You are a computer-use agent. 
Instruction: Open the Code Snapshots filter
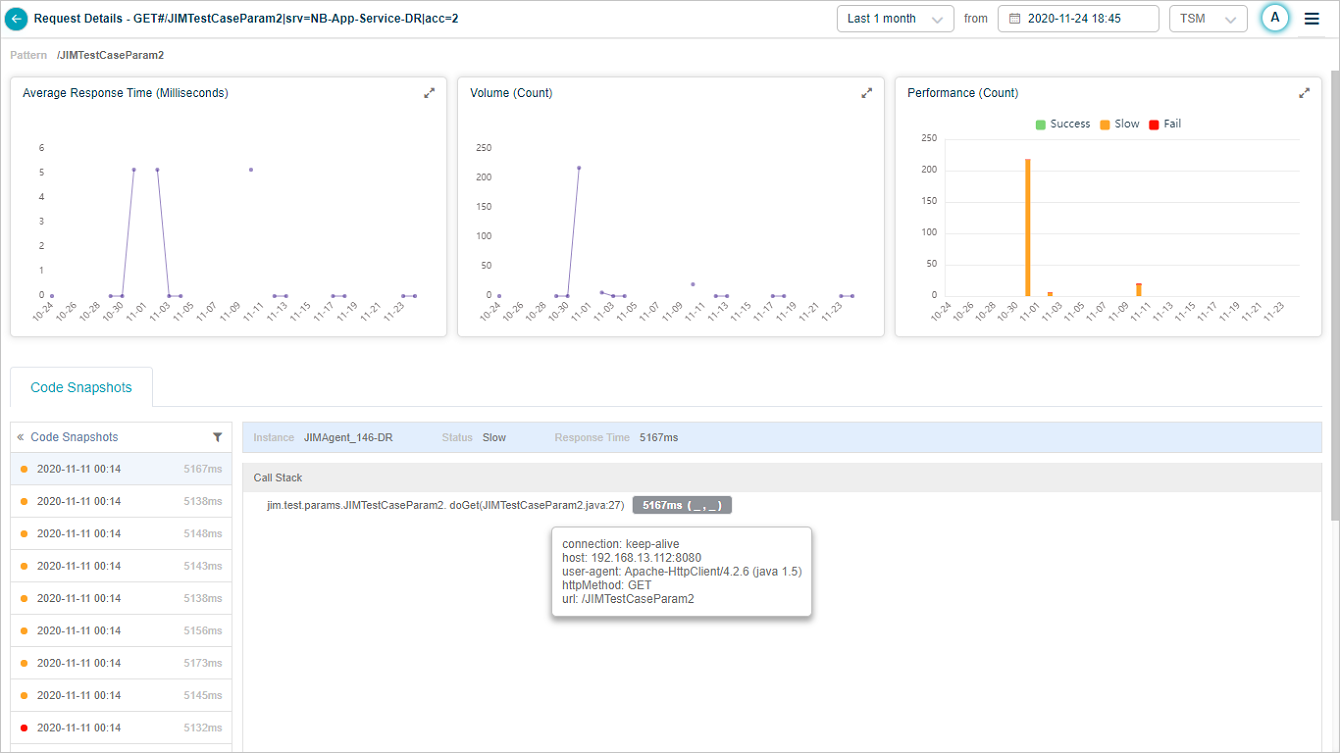click(x=218, y=437)
